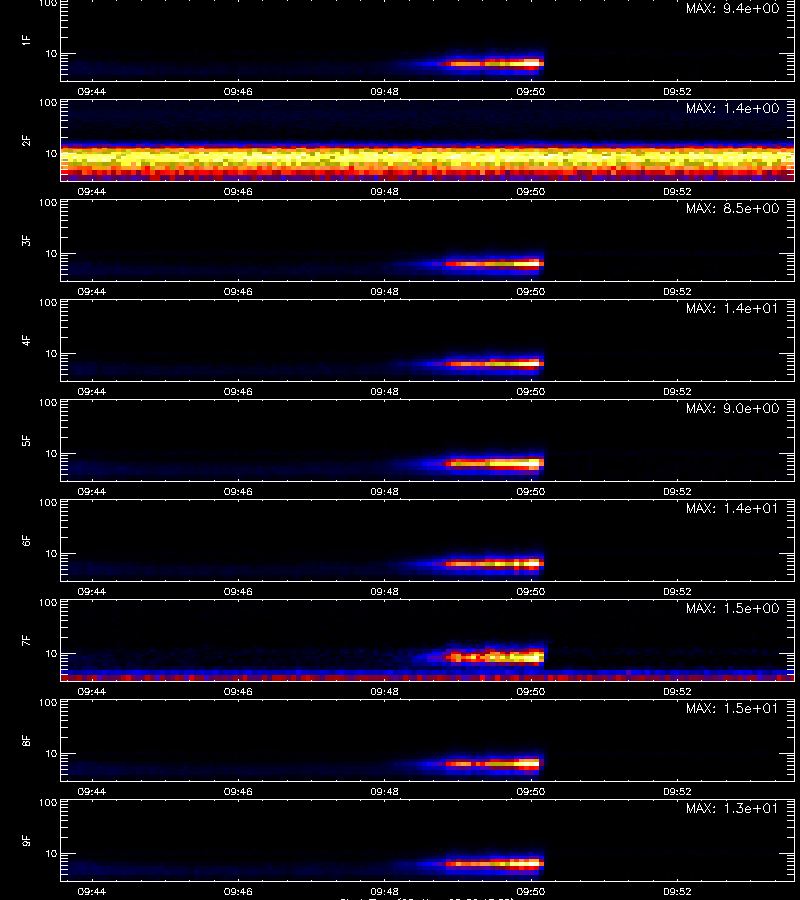Click the 10 y-axis label of panel 1F
The height and width of the screenshot is (900, 800).
pyautogui.click(x=51, y=53)
